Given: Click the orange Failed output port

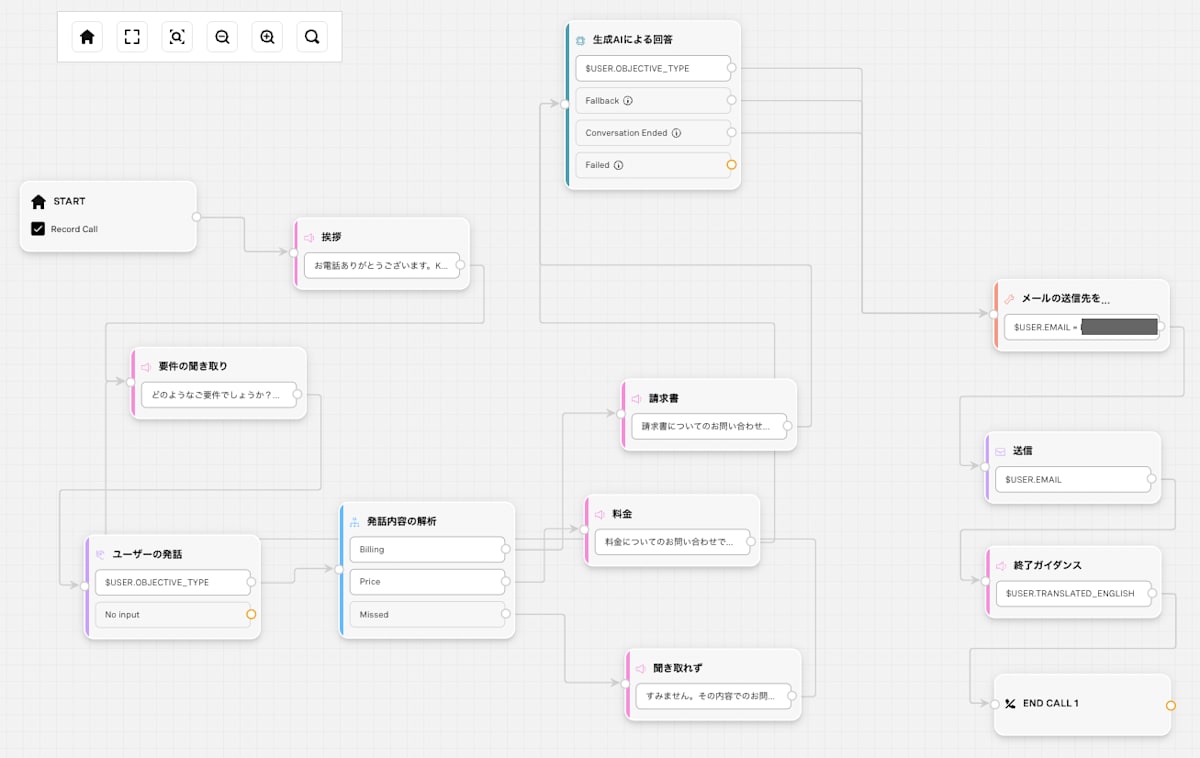Looking at the screenshot, I should coord(731,165).
